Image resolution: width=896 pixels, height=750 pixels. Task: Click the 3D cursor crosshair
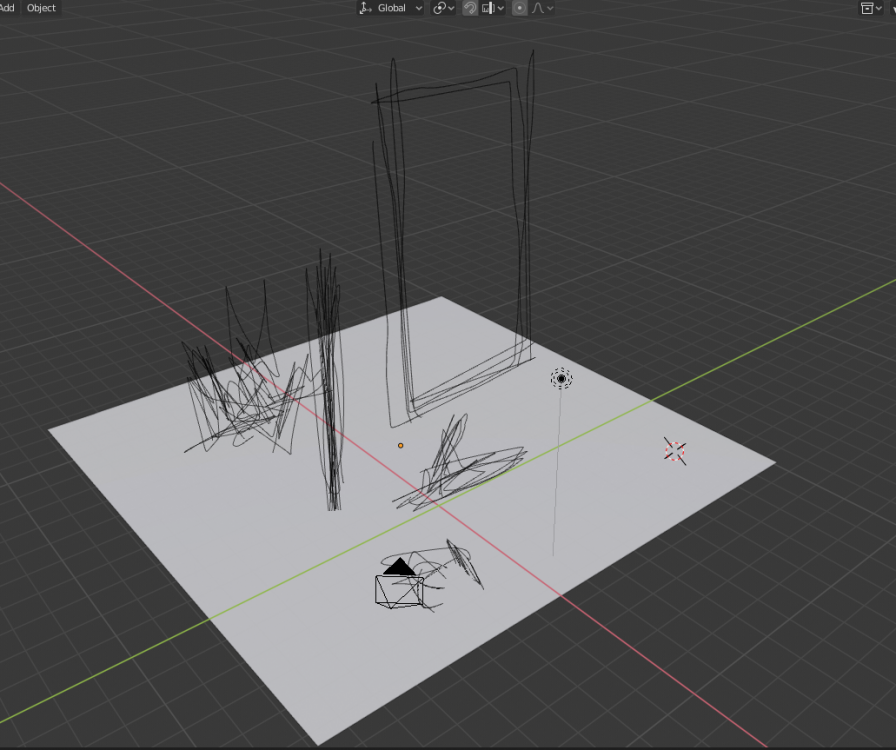tap(675, 451)
